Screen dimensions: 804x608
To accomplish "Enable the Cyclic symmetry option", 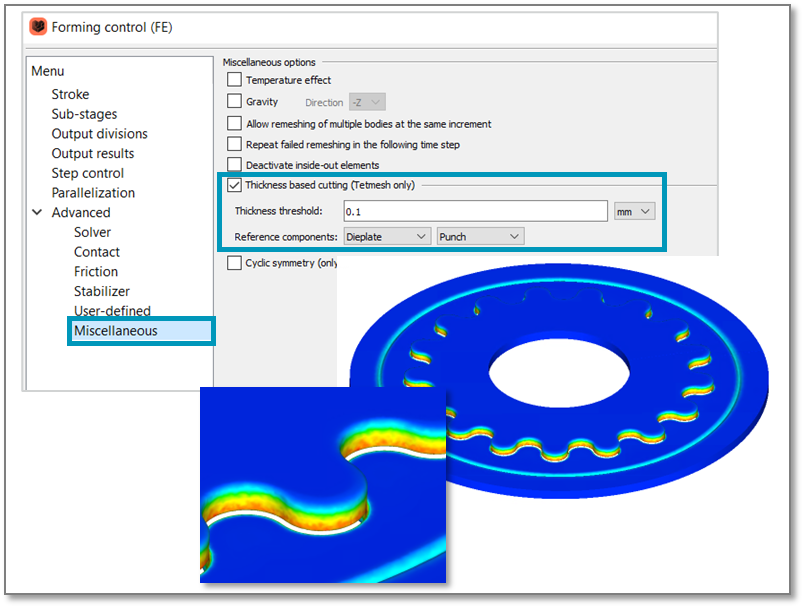I will [234, 263].
